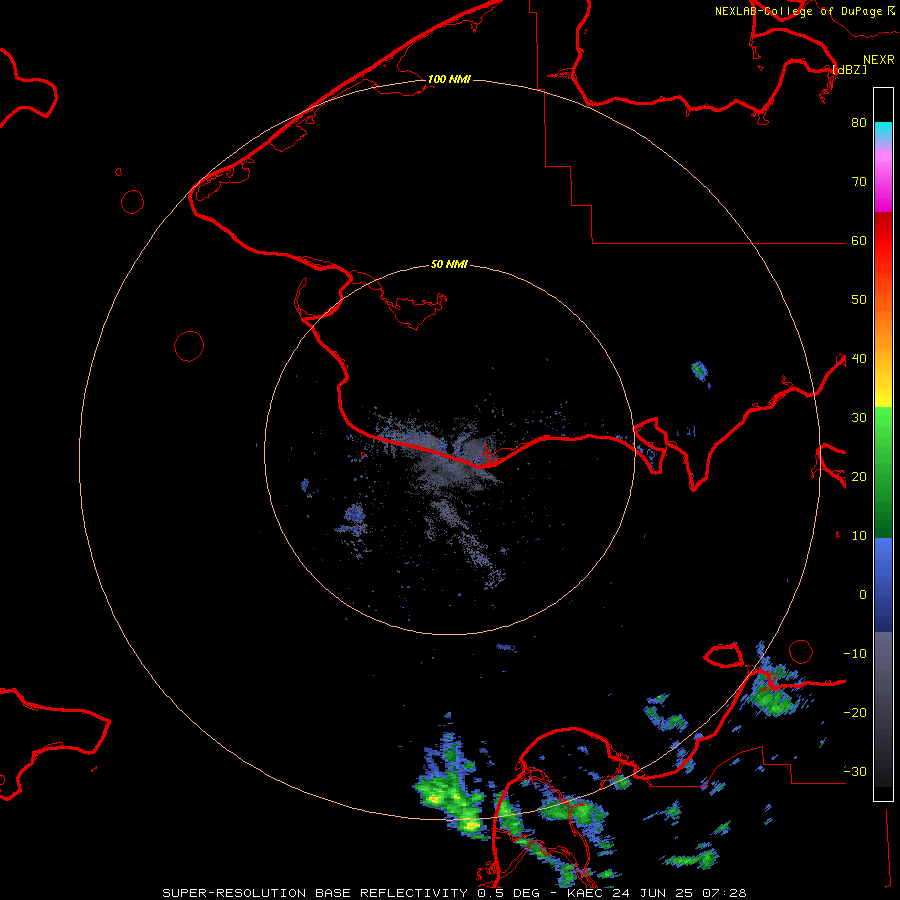
Task: Click the -20 value on the dBZ scale
Action: 855,712
